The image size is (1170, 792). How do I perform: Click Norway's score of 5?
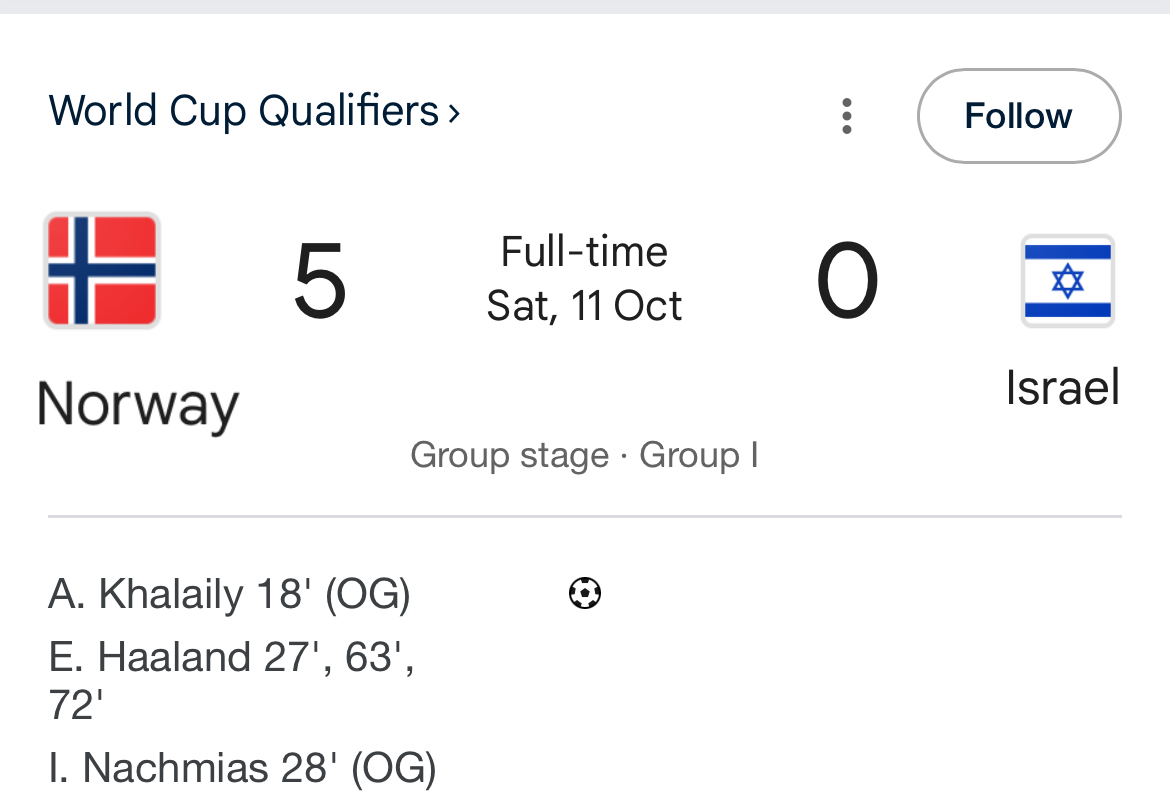(x=320, y=281)
